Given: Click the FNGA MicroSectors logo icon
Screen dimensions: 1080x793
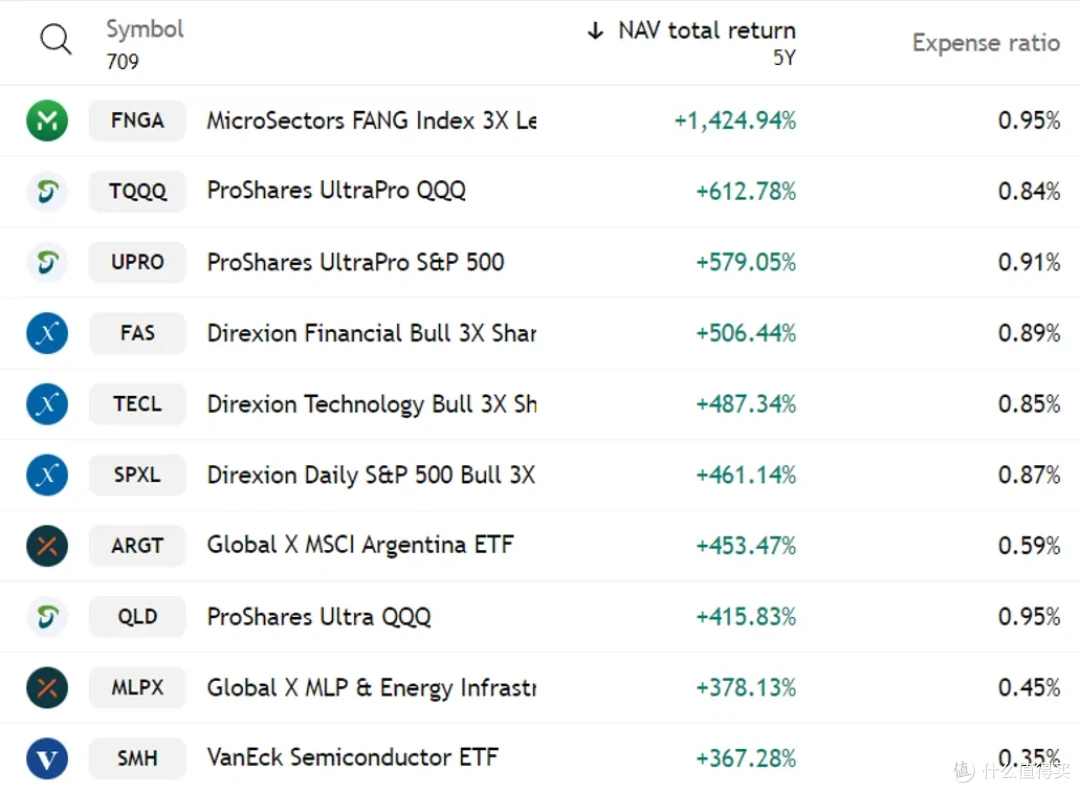Looking at the screenshot, I should coord(47,121).
